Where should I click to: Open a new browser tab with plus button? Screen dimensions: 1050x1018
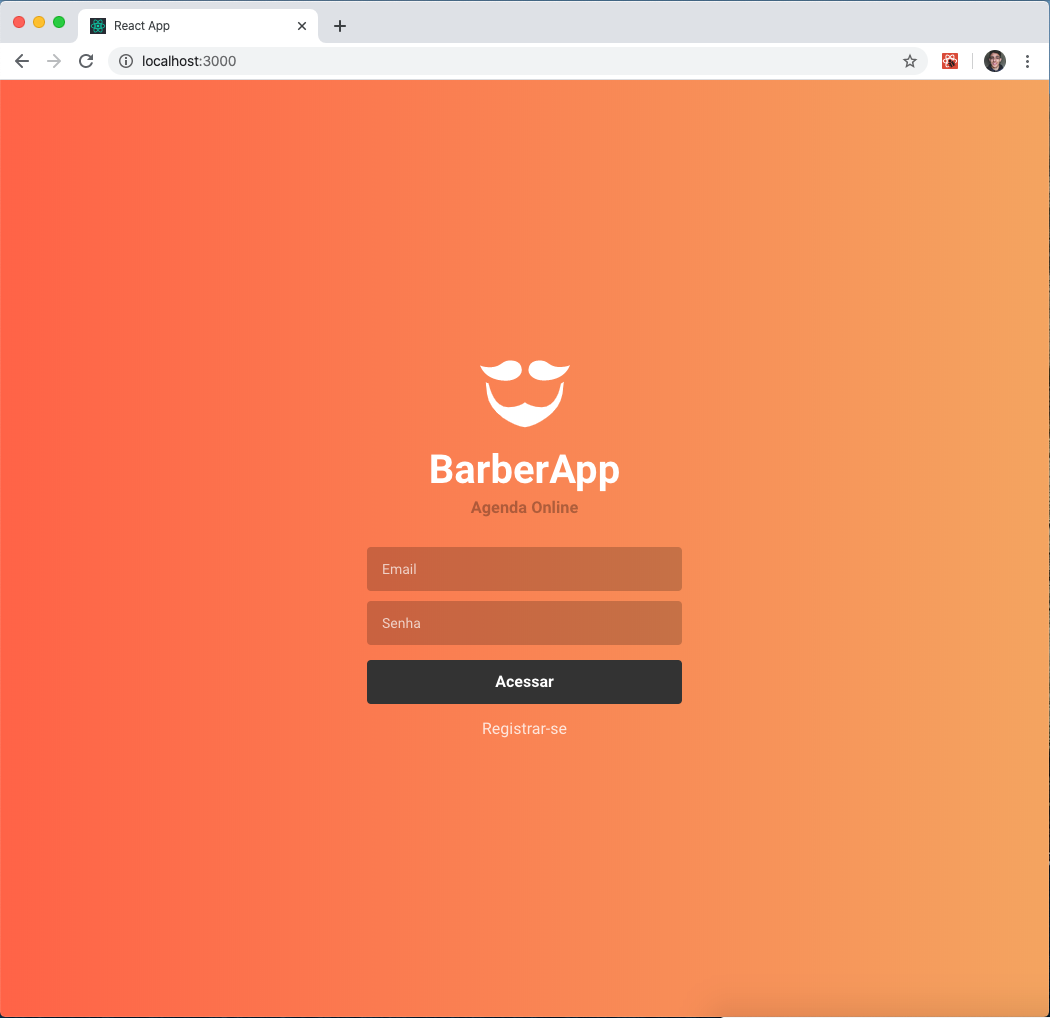coord(339,26)
